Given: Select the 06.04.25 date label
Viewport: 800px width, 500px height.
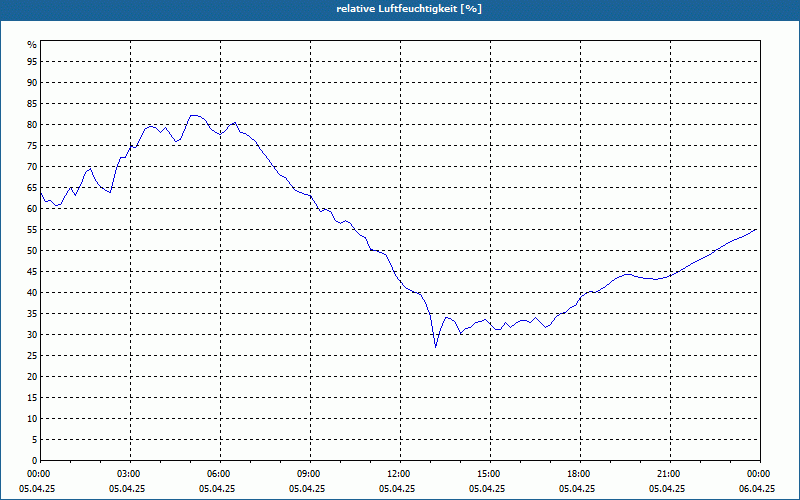Looking at the screenshot, I should pos(757,489).
